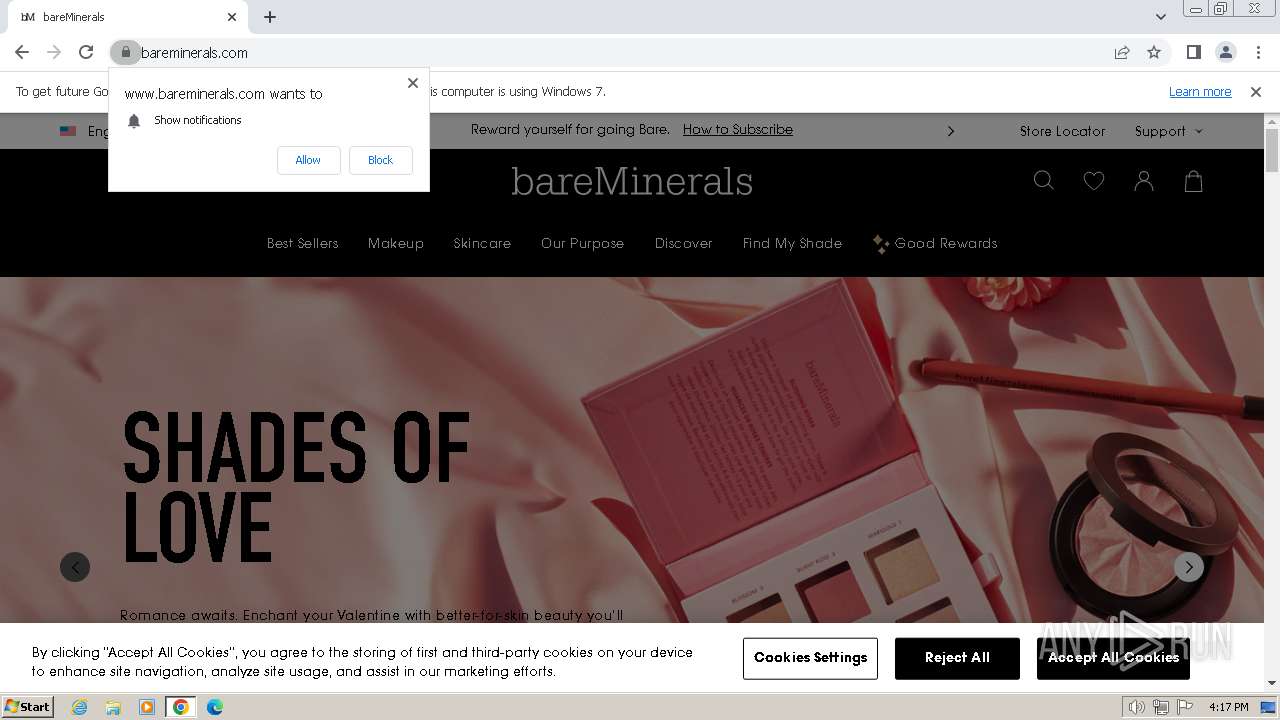Open Cookies Settings
This screenshot has width=1280, height=720.
810,658
